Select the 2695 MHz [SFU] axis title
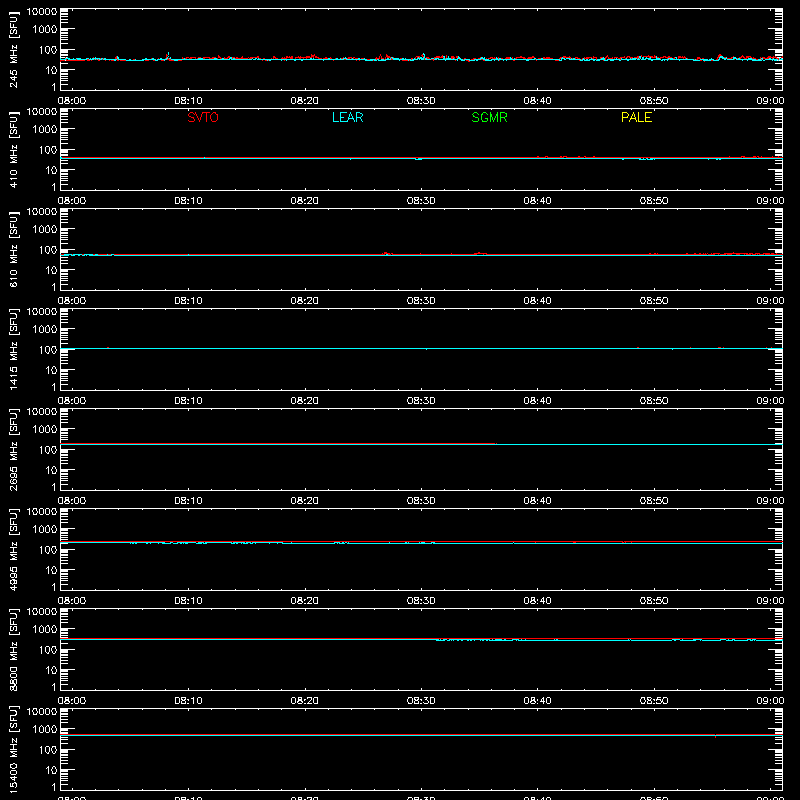Image resolution: width=800 pixels, height=800 pixels. 13,449
